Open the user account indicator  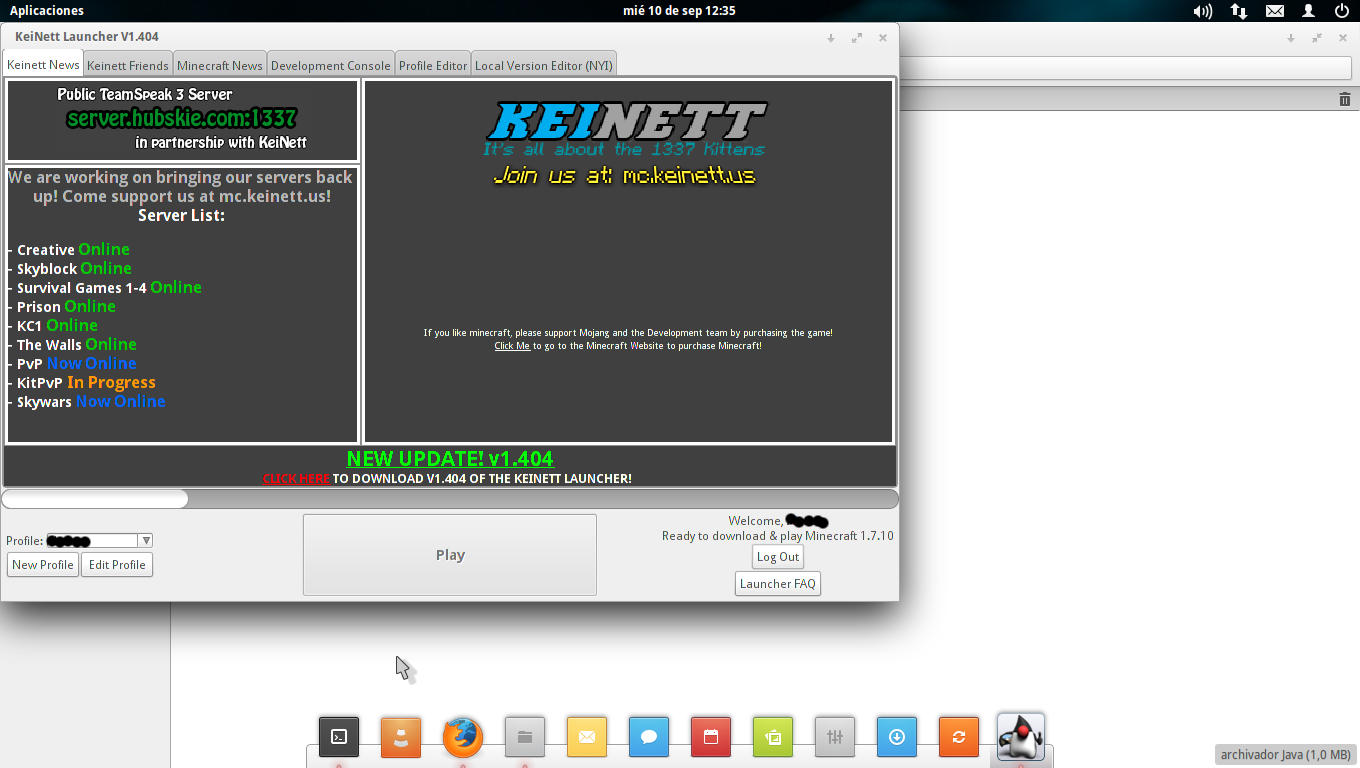tap(1309, 11)
